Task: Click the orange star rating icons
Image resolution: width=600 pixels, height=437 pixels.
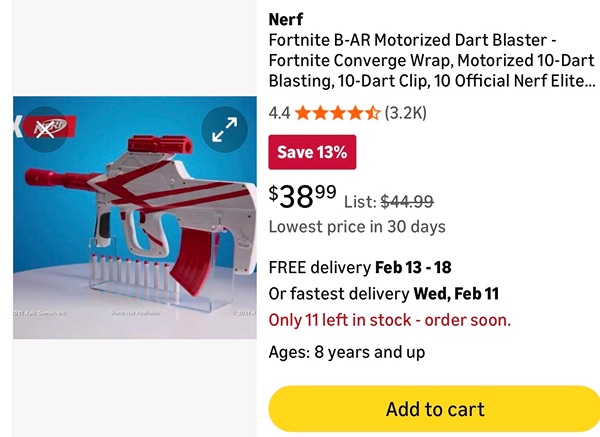Action: coord(337,113)
